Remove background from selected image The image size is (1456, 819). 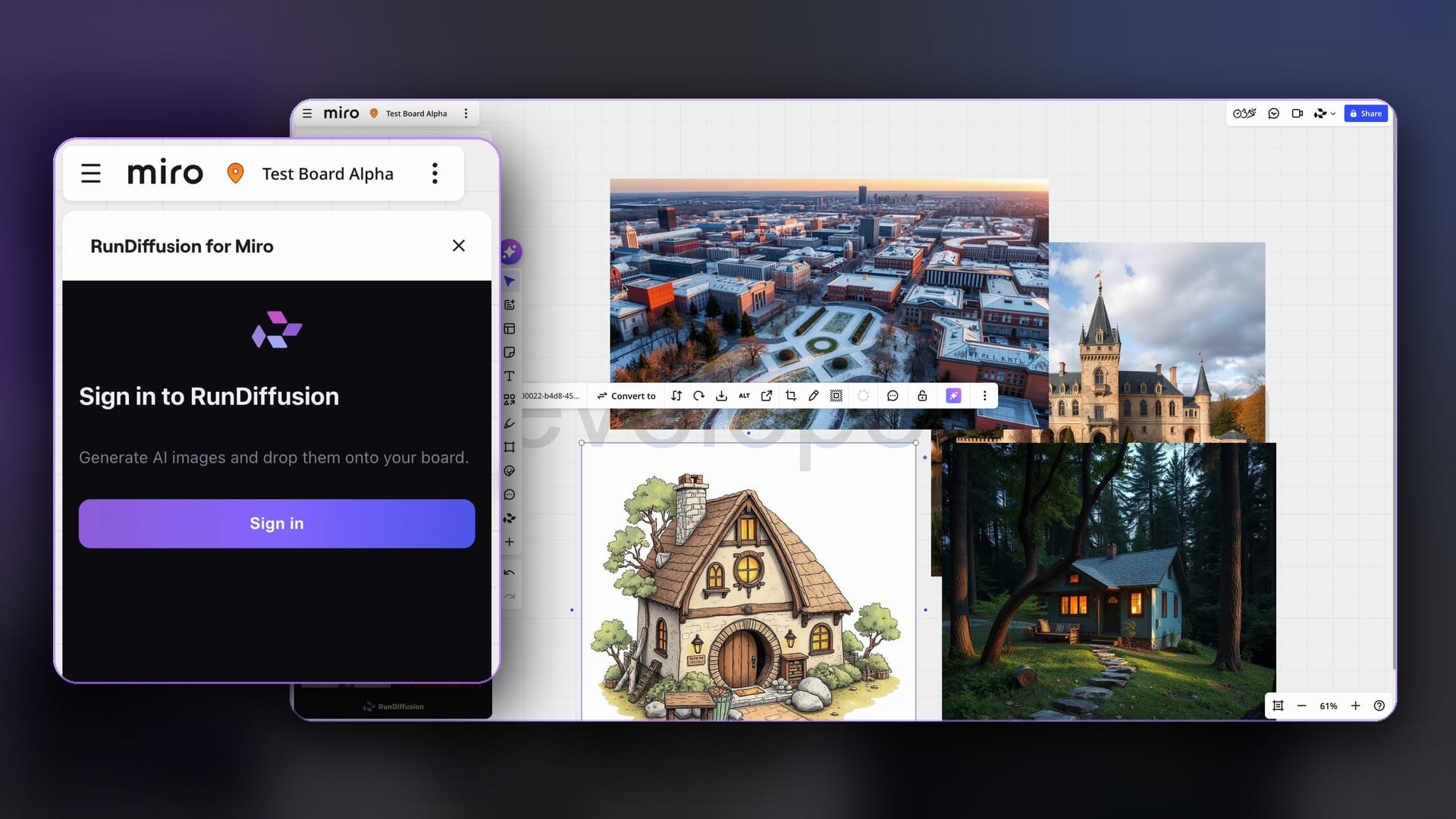point(836,396)
